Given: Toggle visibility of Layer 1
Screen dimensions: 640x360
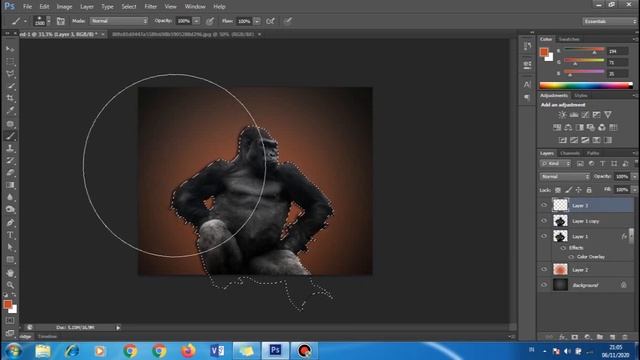Looking at the screenshot, I should pyautogui.click(x=544, y=236).
